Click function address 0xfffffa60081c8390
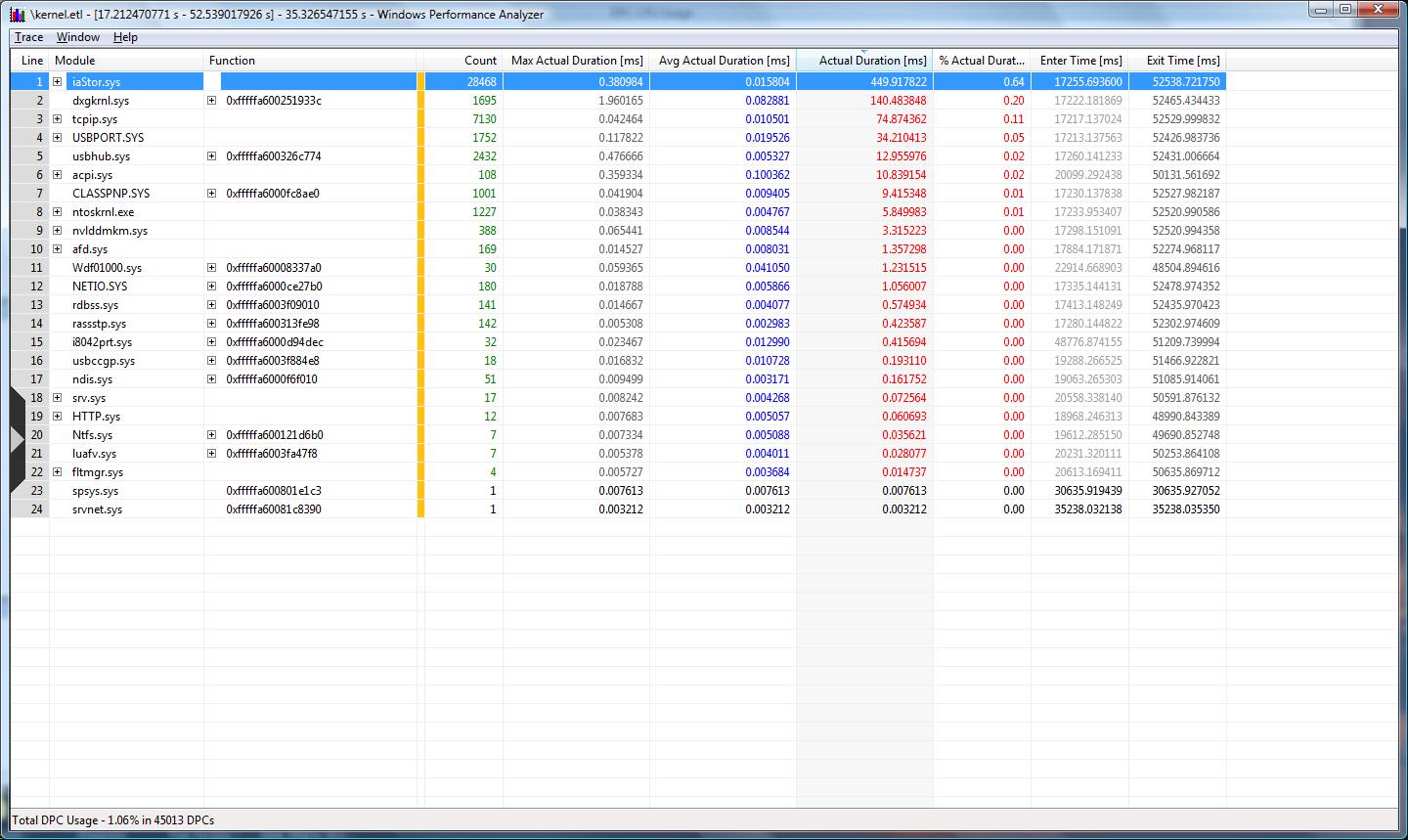The width and height of the screenshot is (1408, 840). tap(274, 509)
